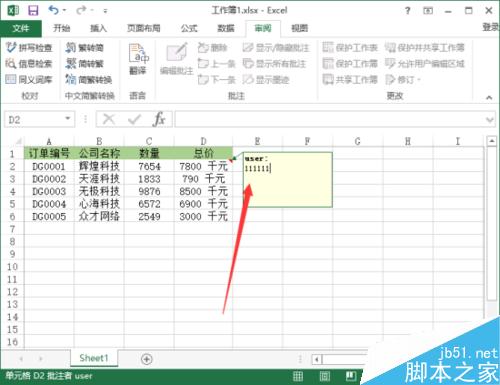
Task: Click 保护工作表 protect sheet
Action: pyautogui.click(x=350, y=48)
